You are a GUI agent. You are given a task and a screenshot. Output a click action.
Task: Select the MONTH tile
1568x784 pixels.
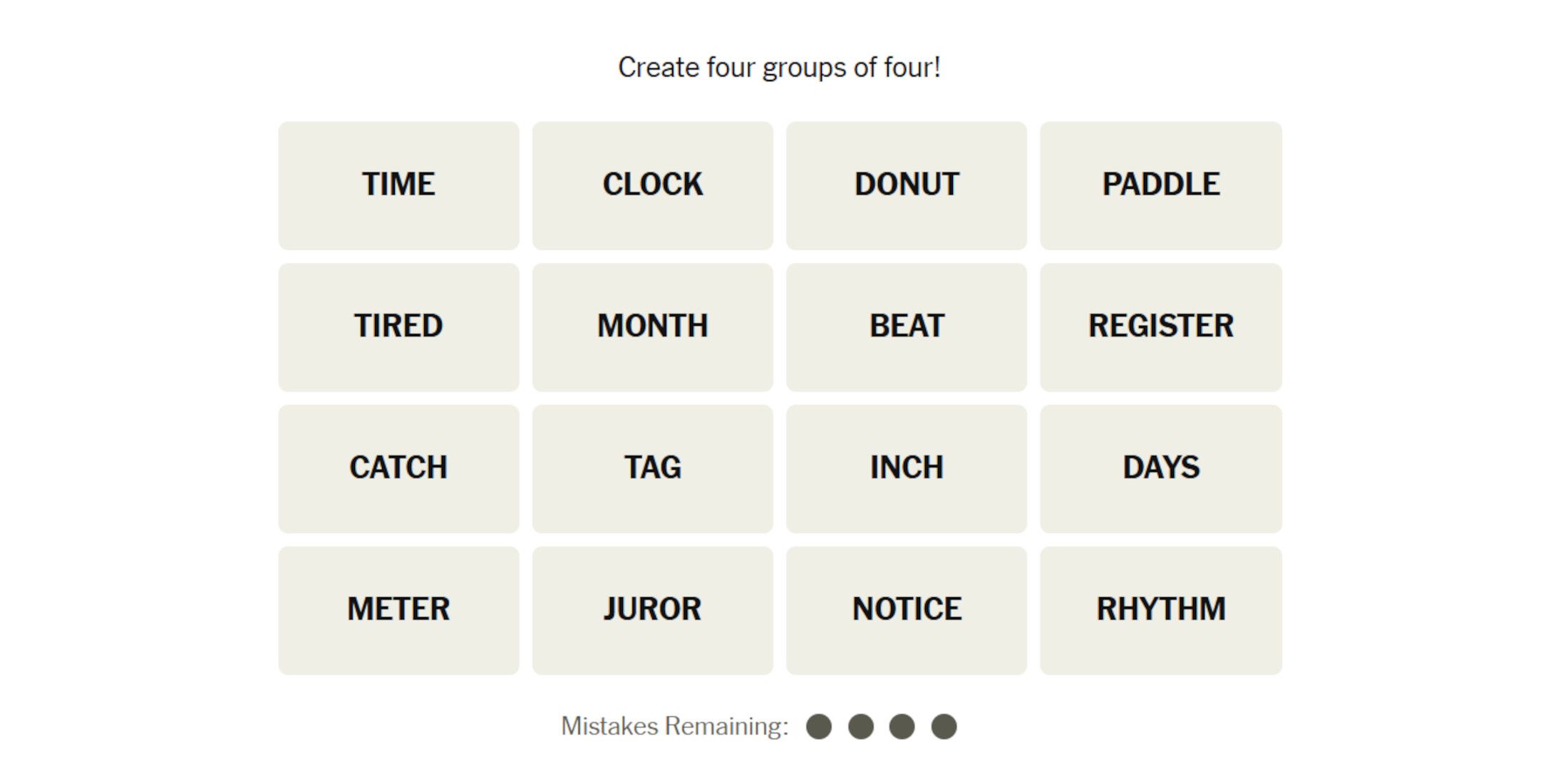click(652, 327)
